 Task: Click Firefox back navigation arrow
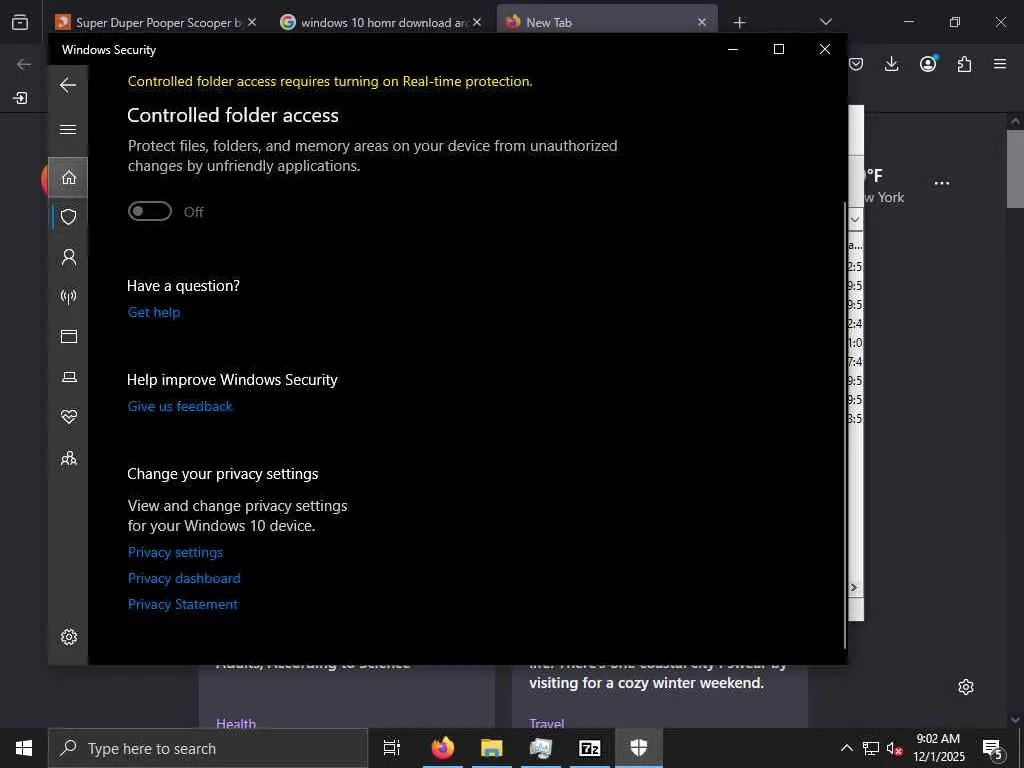point(24,64)
